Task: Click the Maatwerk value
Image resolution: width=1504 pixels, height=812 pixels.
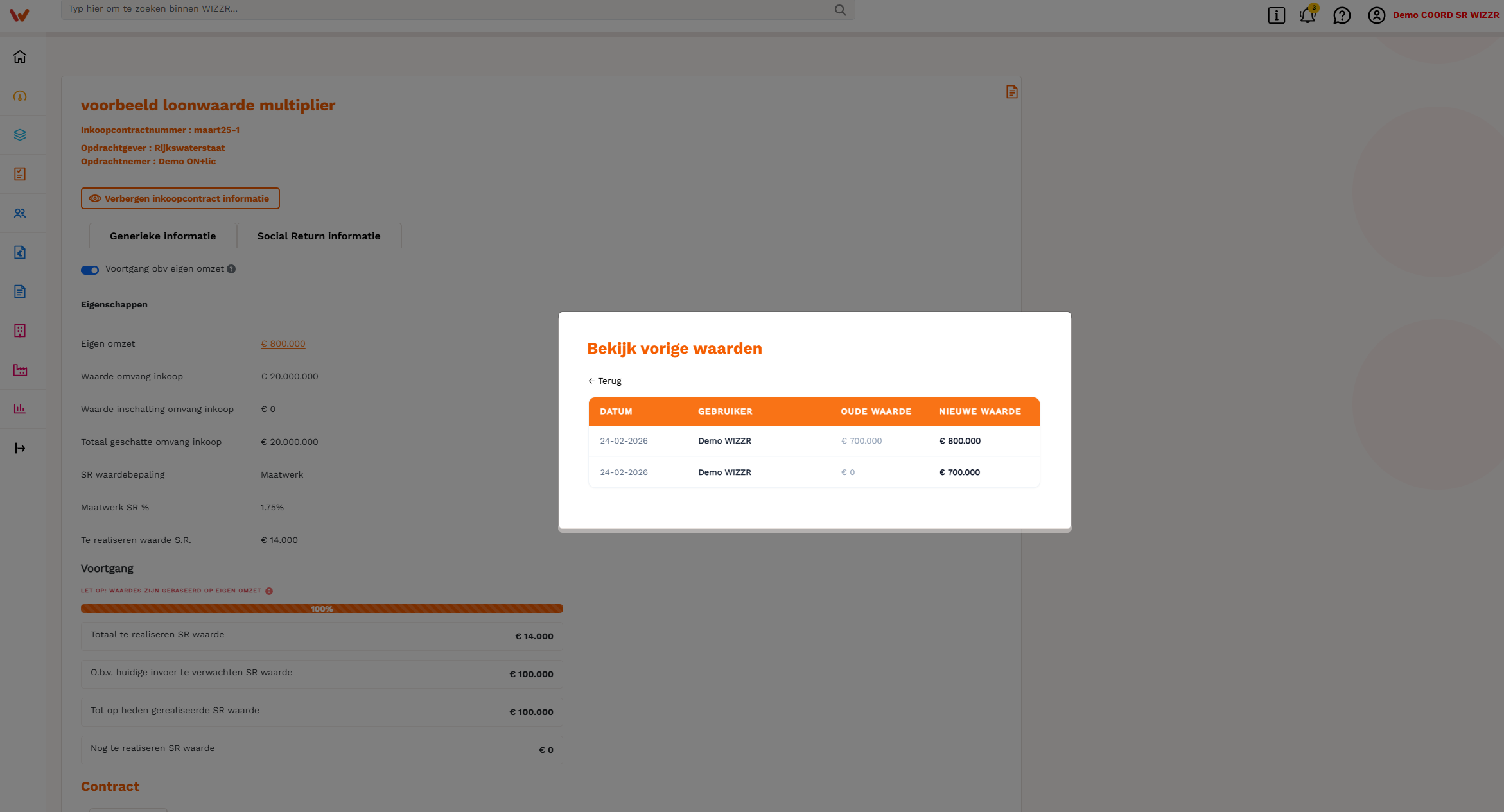Action: pyautogui.click(x=282, y=475)
